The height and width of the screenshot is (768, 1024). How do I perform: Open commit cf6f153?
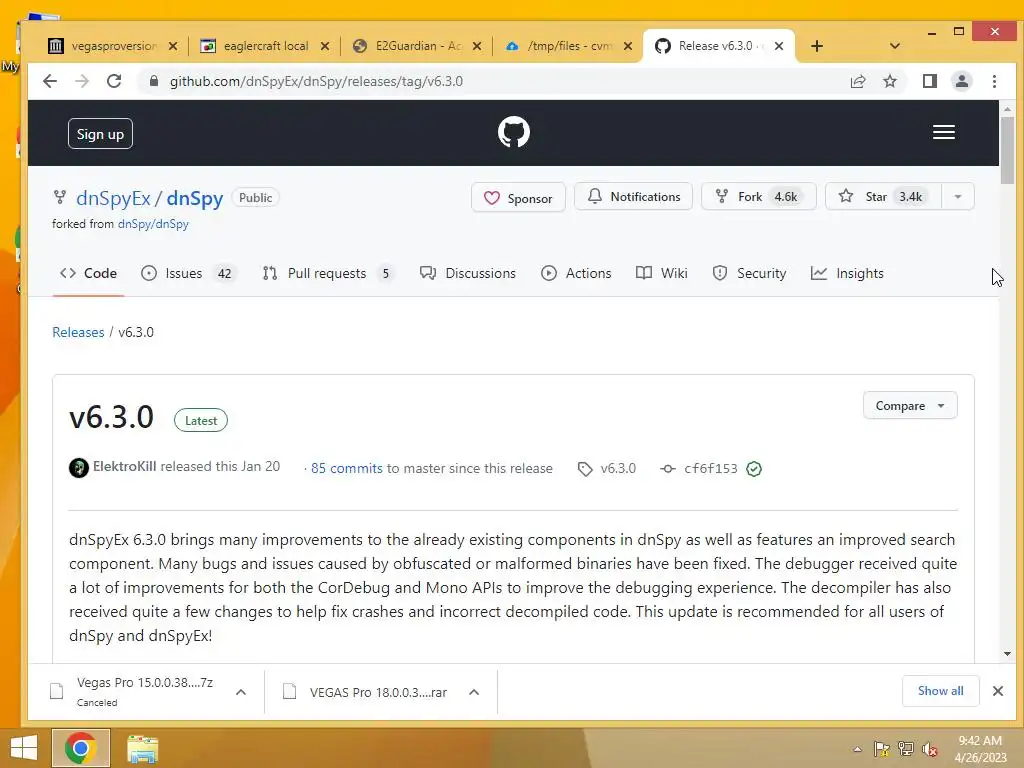point(711,468)
